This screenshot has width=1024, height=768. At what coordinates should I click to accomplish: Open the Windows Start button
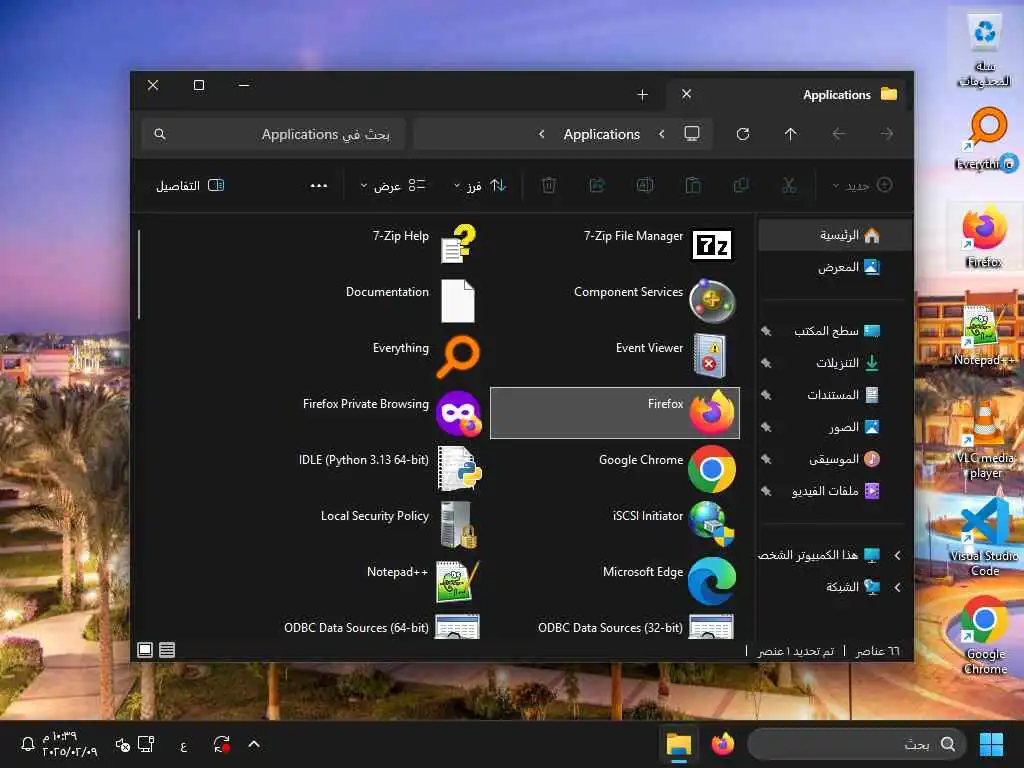point(991,744)
